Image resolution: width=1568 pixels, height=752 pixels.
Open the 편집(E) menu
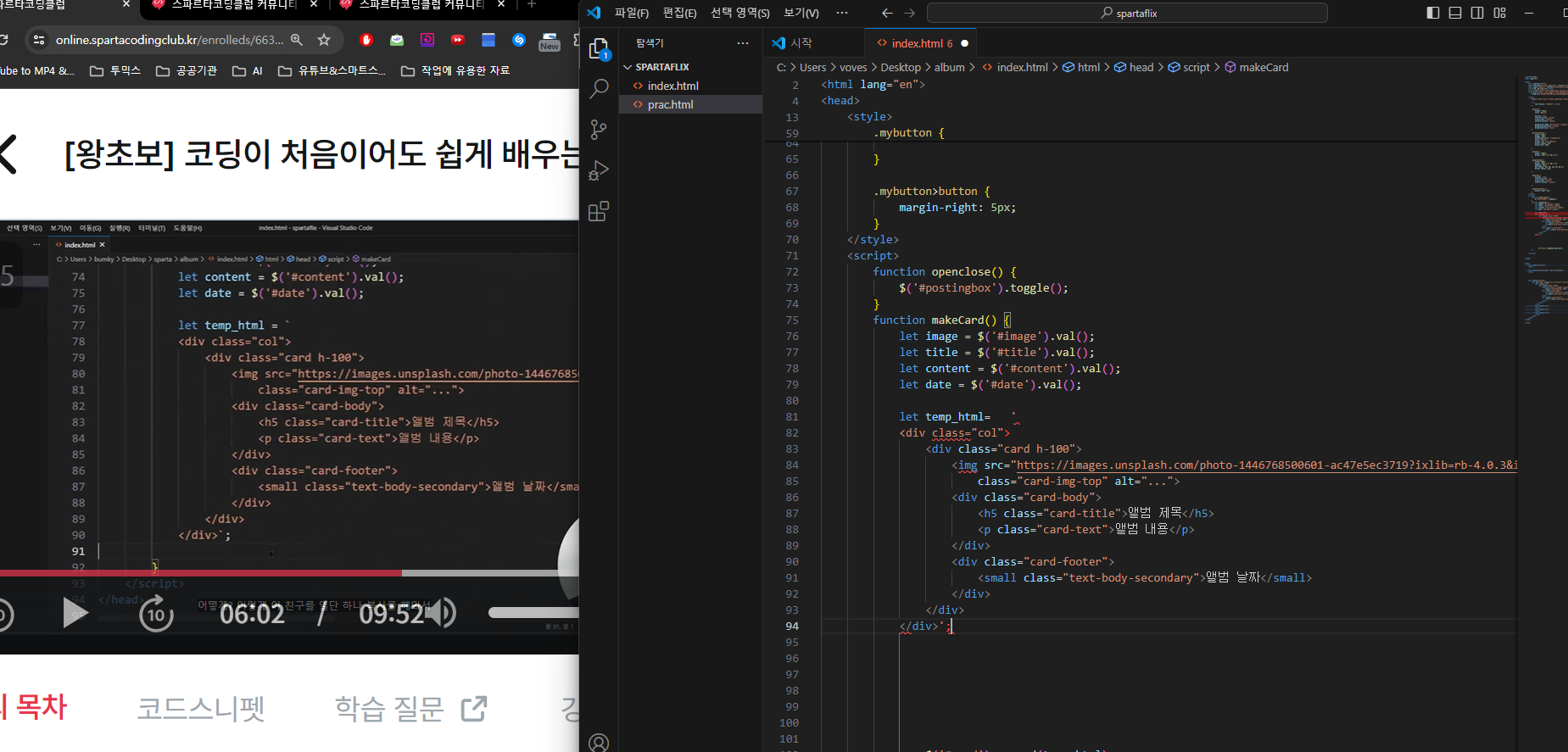(679, 13)
